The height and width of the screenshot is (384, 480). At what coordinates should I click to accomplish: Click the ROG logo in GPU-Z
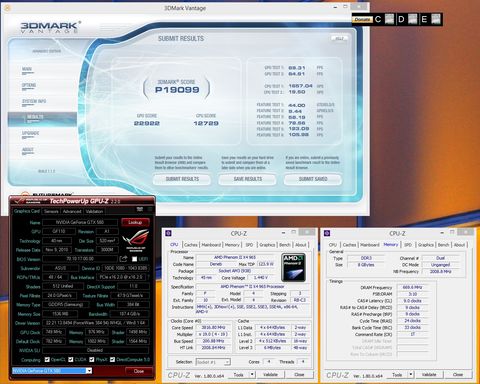pos(135,241)
